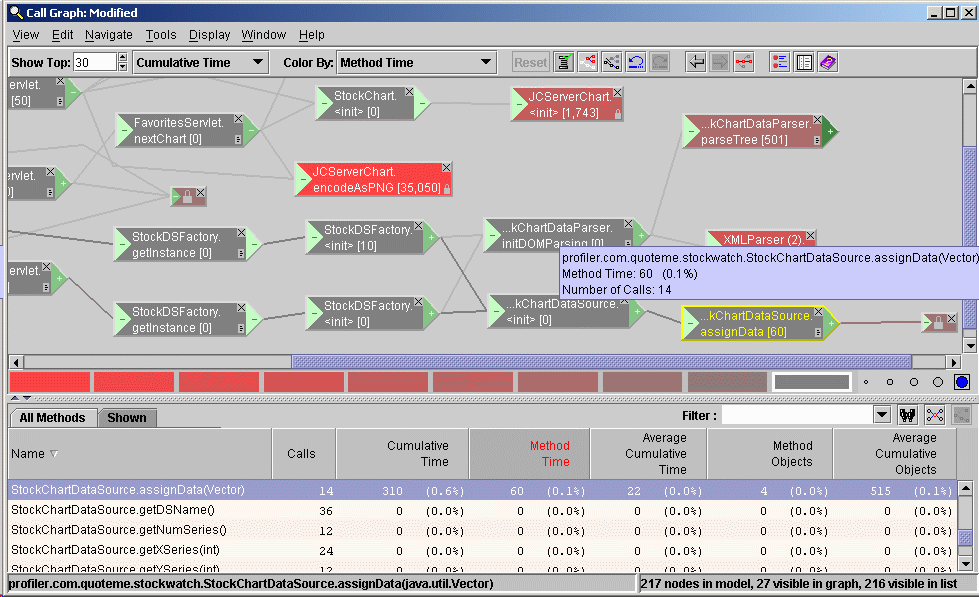Open the help book icon
The width and height of the screenshot is (979, 597).
[828, 63]
